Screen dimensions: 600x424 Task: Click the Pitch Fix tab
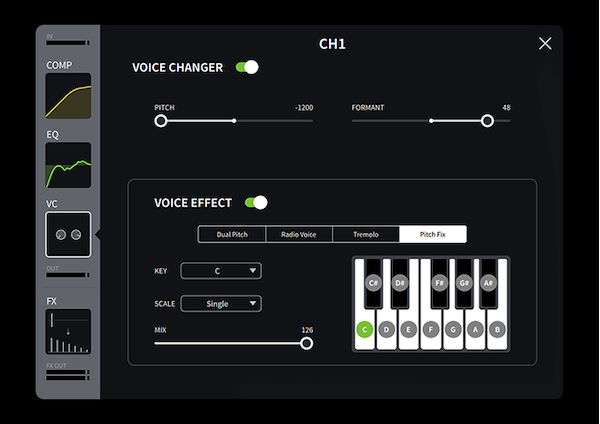433,235
